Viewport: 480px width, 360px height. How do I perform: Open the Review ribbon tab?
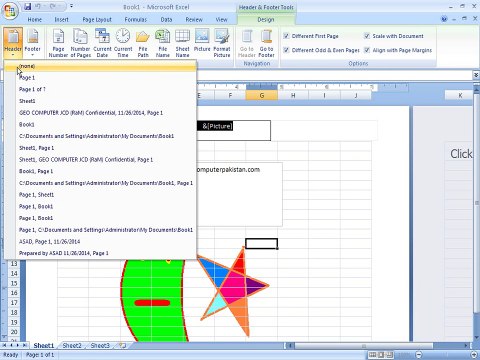click(x=194, y=20)
